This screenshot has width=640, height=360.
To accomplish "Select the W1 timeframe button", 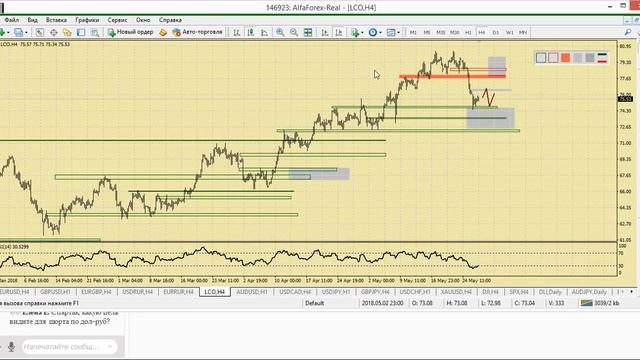I will tap(509, 32).
